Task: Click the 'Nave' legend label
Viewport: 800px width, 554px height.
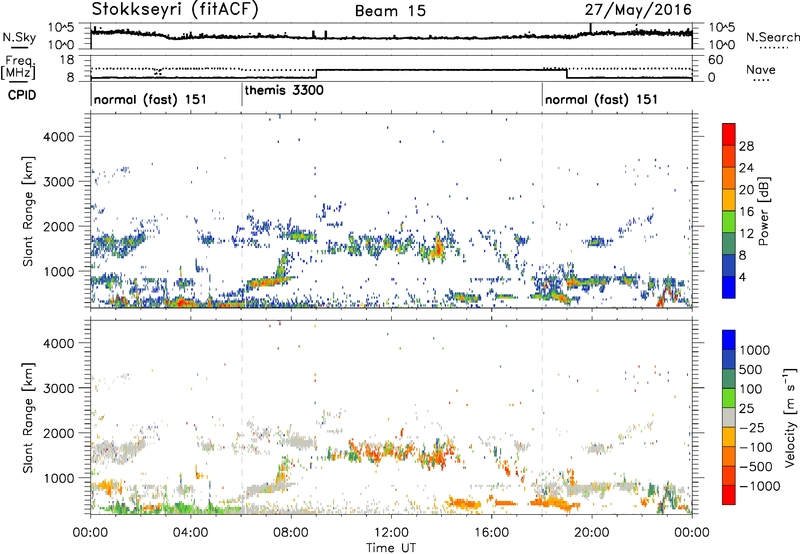Action: tap(761, 69)
